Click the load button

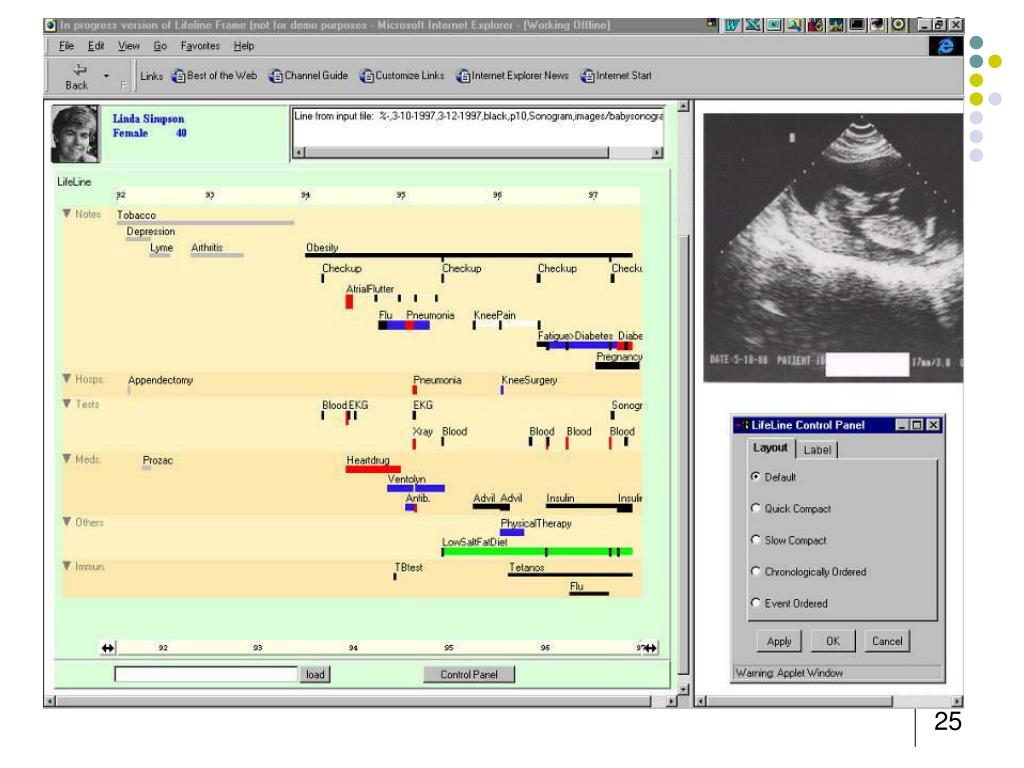[315, 675]
